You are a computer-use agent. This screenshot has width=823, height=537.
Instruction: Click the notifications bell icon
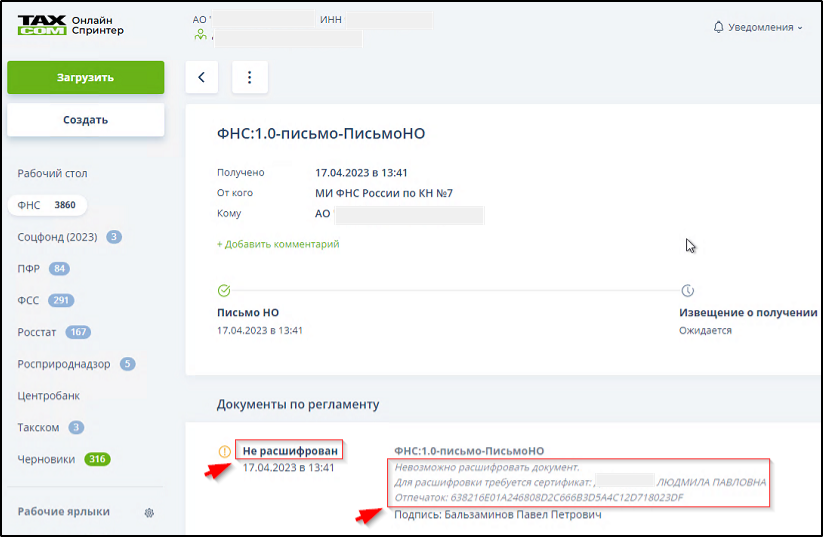click(718, 27)
